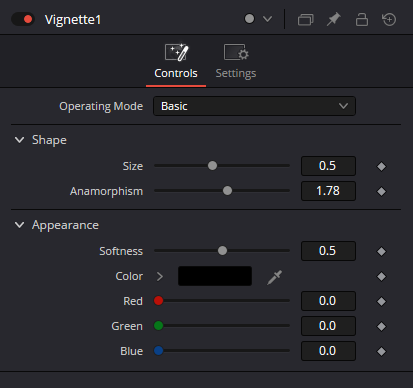Click the Operating Mode dropdown chevron
The image size is (413, 388).
(343, 106)
